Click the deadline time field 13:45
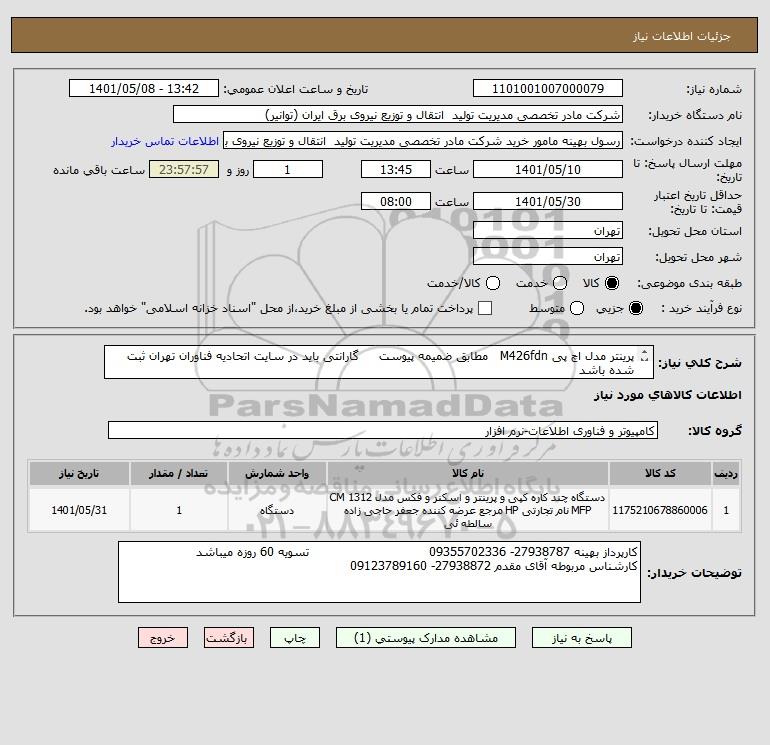 (396, 169)
